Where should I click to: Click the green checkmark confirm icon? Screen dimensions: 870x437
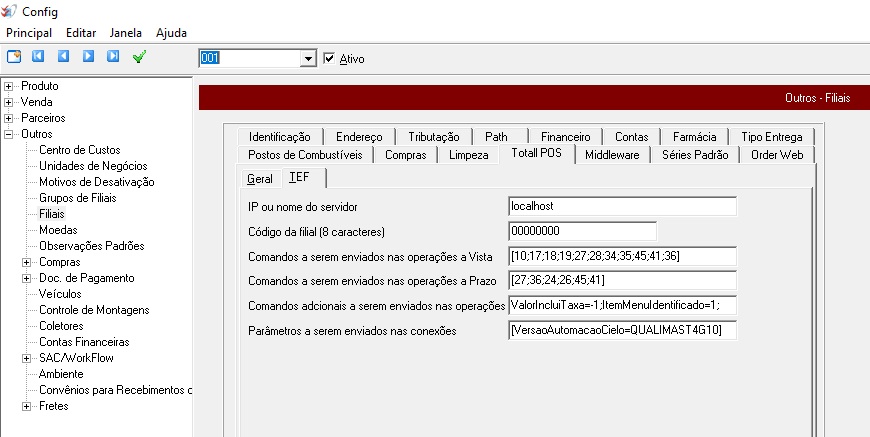[x=140, y=57]
